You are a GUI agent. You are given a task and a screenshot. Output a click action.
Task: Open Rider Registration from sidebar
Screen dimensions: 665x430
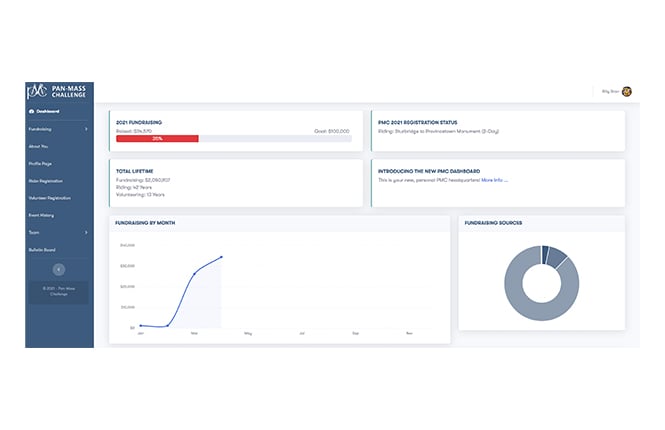(x=49, y=180)
